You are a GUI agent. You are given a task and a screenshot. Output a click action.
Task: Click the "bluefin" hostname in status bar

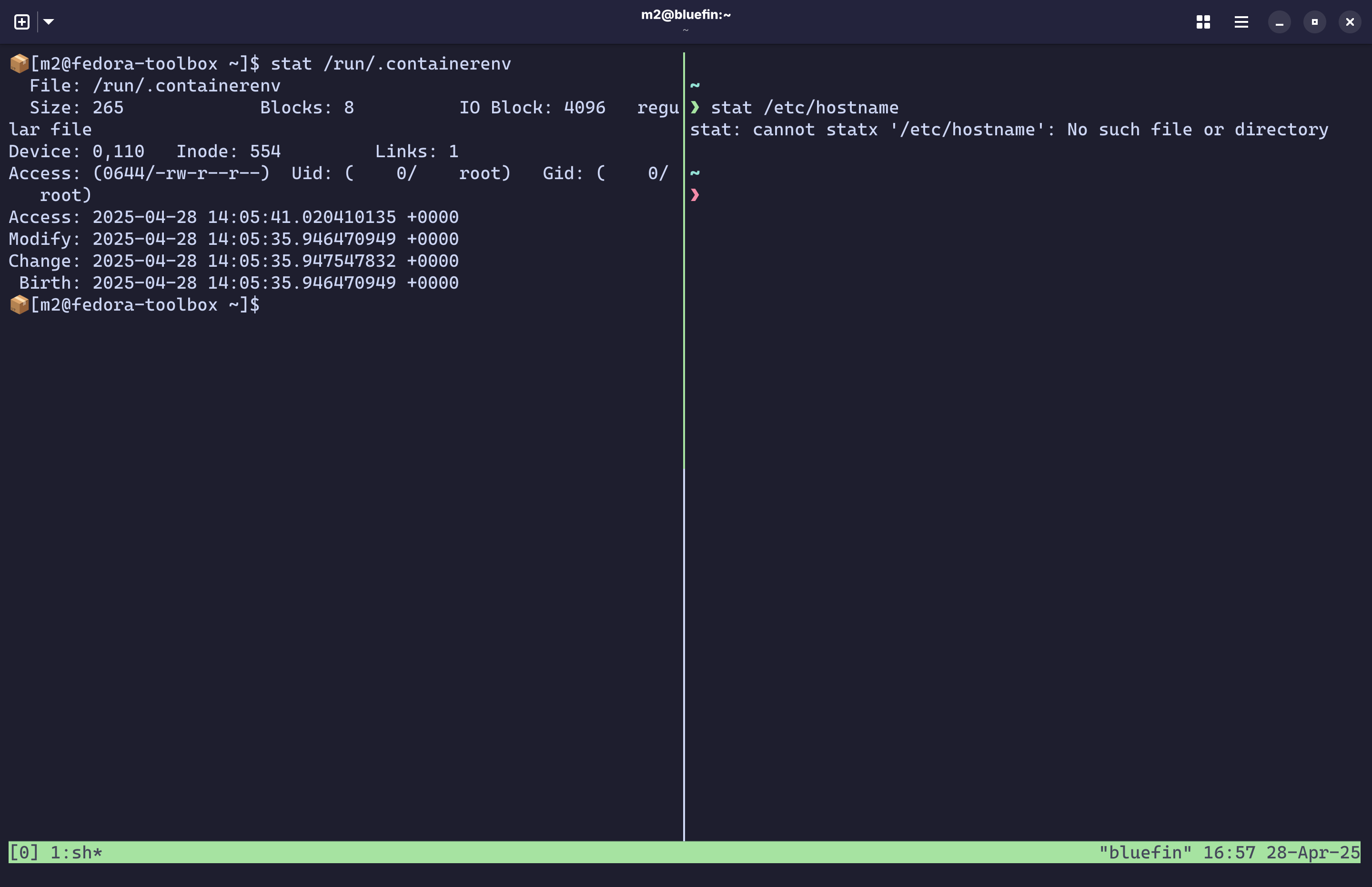[x=1144, y=852]
